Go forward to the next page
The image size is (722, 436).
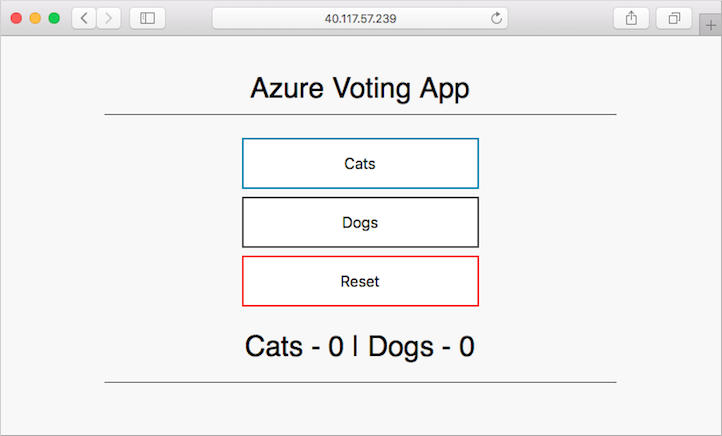pos(109,18)
